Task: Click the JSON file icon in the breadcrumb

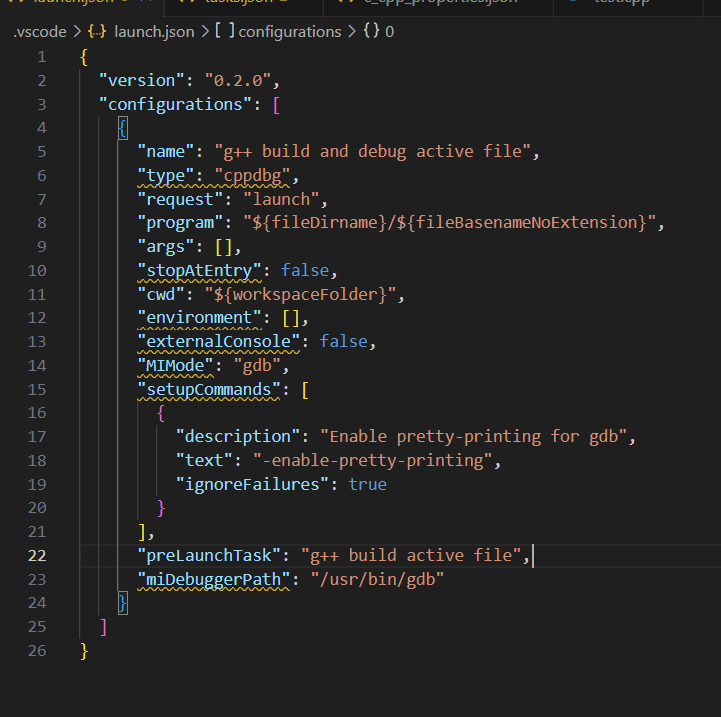Action: point(96,31)
